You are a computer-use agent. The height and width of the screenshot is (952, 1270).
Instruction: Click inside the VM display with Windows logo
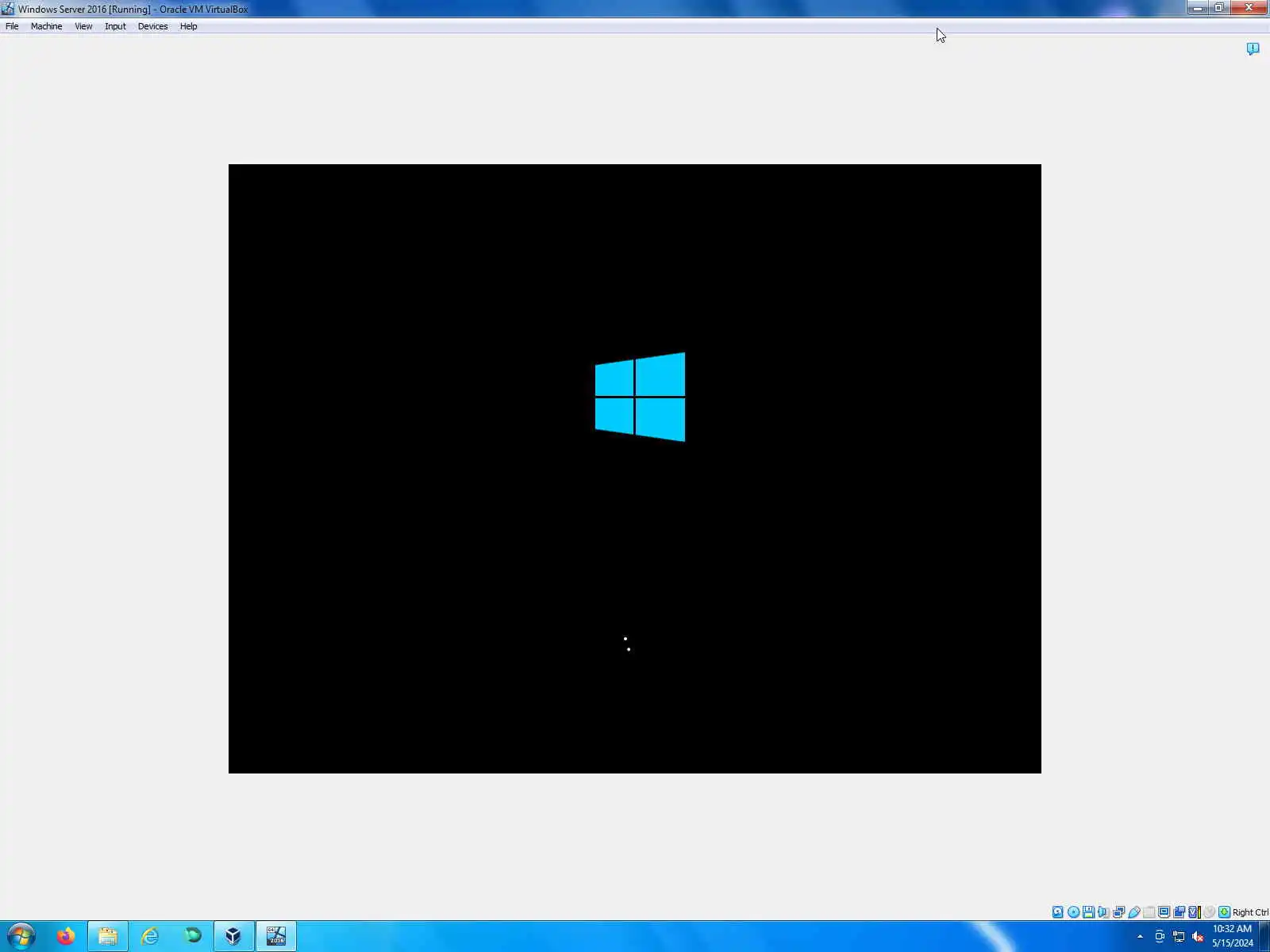[x=635, y=469]
